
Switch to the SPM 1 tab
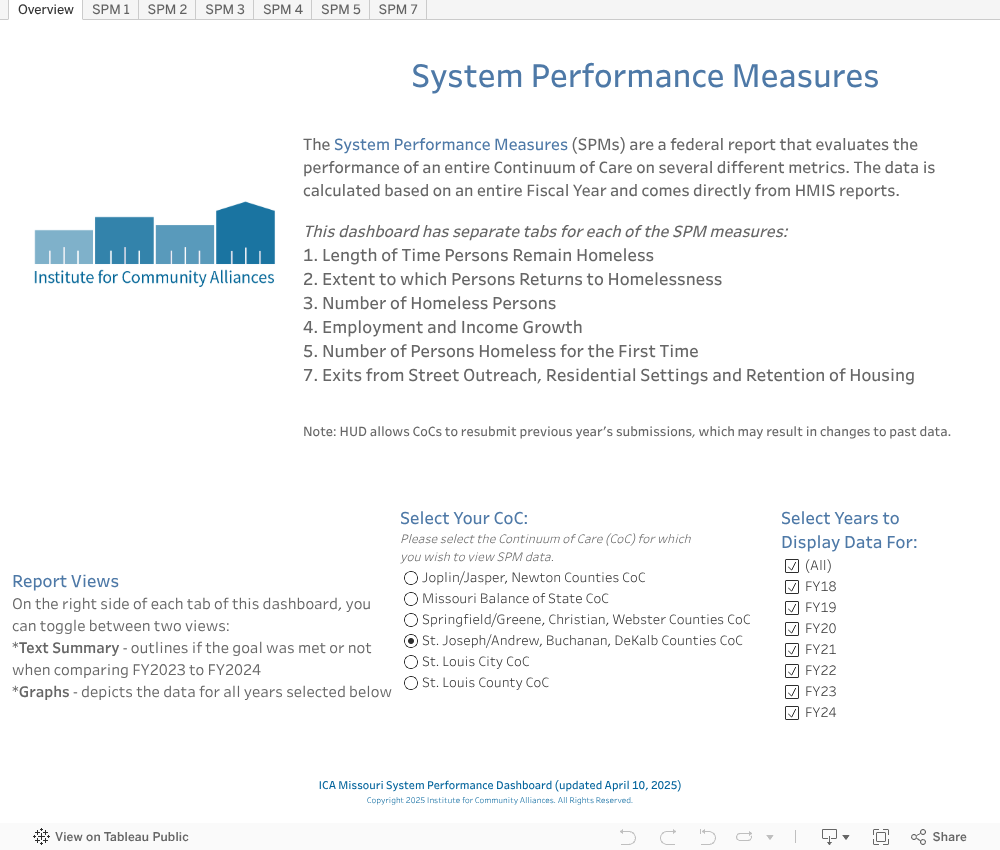pos(111,10)
